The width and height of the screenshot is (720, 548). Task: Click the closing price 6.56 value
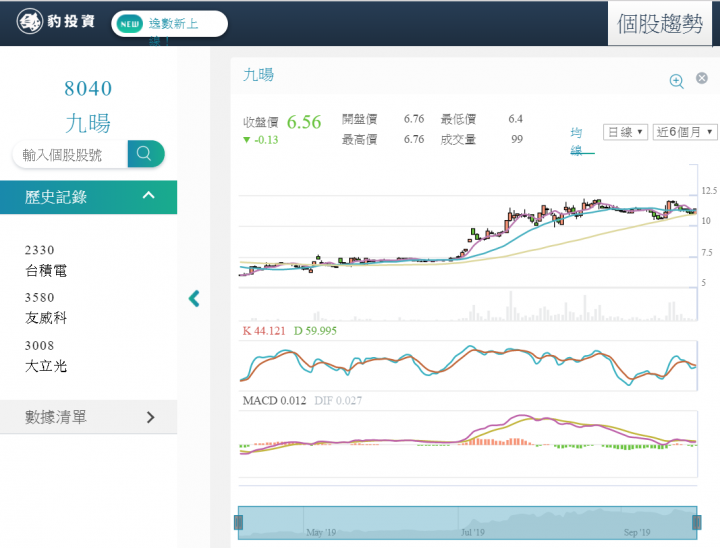[x=304, y=122]
